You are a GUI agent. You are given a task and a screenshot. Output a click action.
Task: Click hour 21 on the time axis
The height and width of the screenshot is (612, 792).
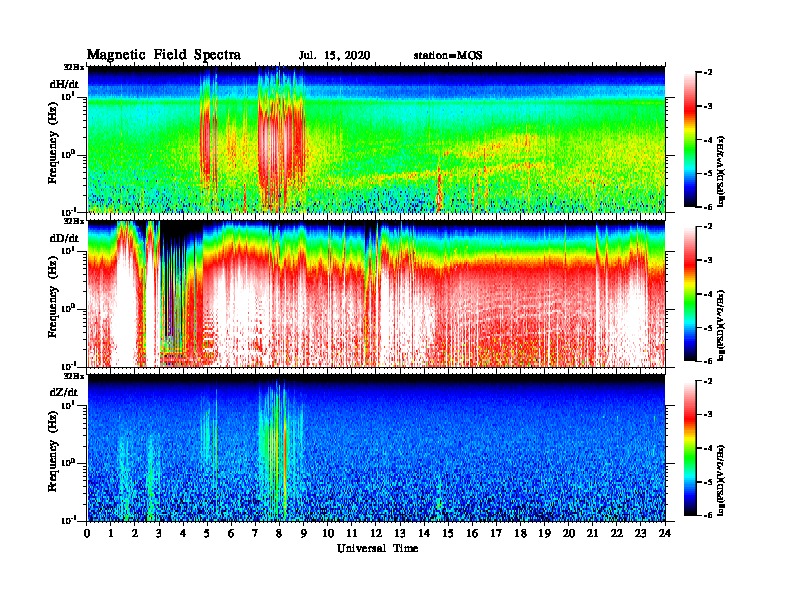[592, 534]
